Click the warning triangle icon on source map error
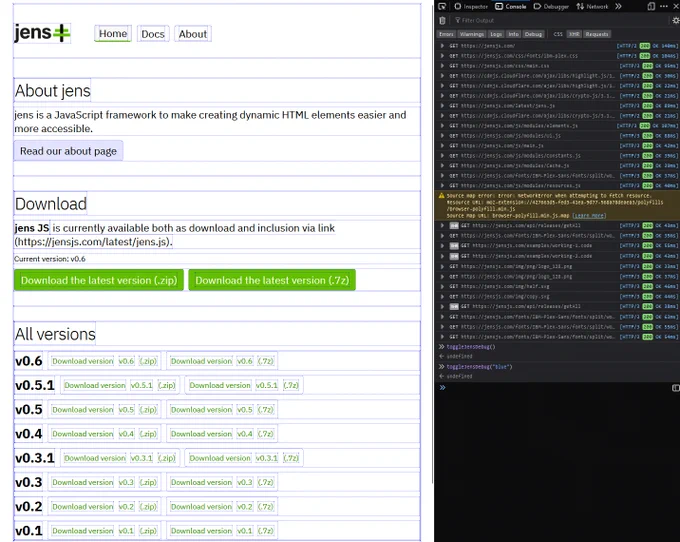680x542 pixels. click(x=441, y=196)
